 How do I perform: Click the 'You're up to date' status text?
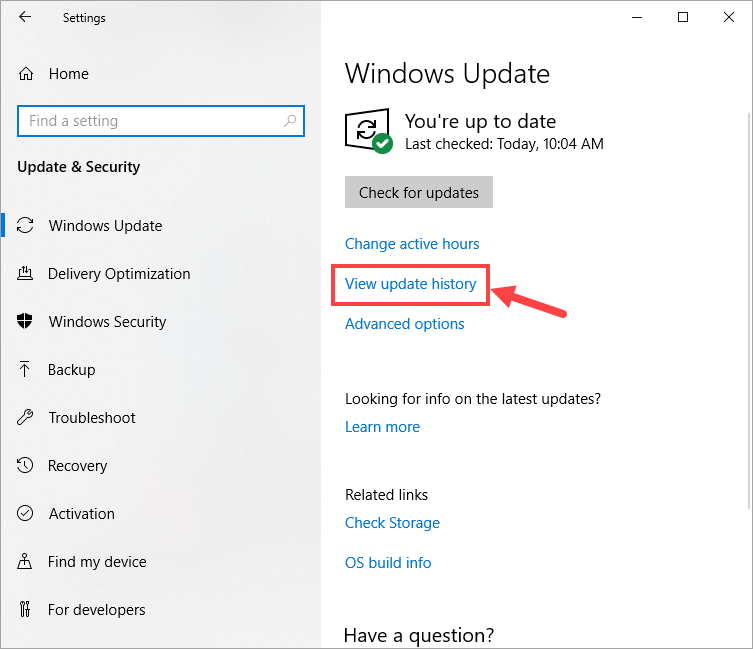click(480, 122)
